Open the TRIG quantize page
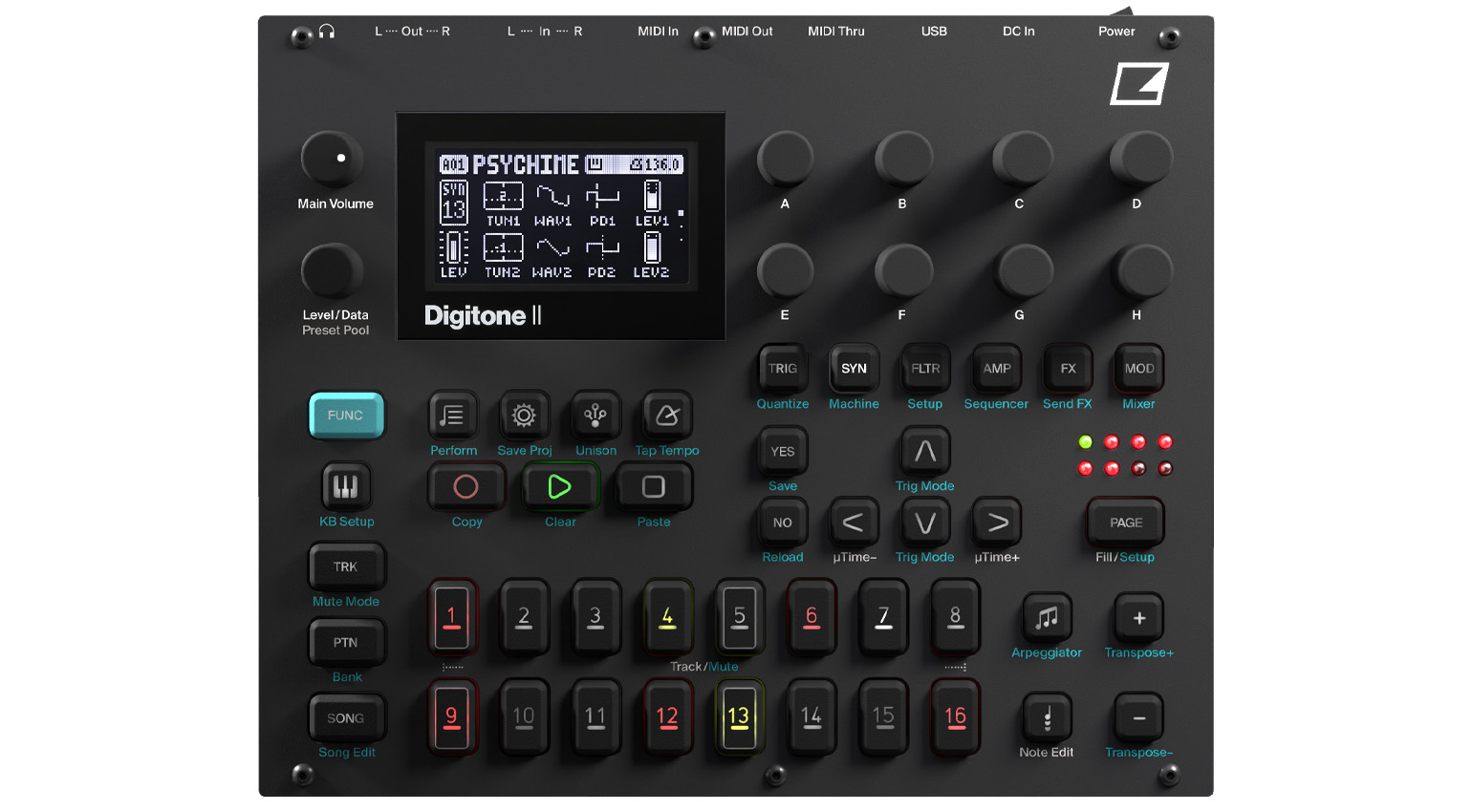1472x812 pixels. click(x=782, y=368)
